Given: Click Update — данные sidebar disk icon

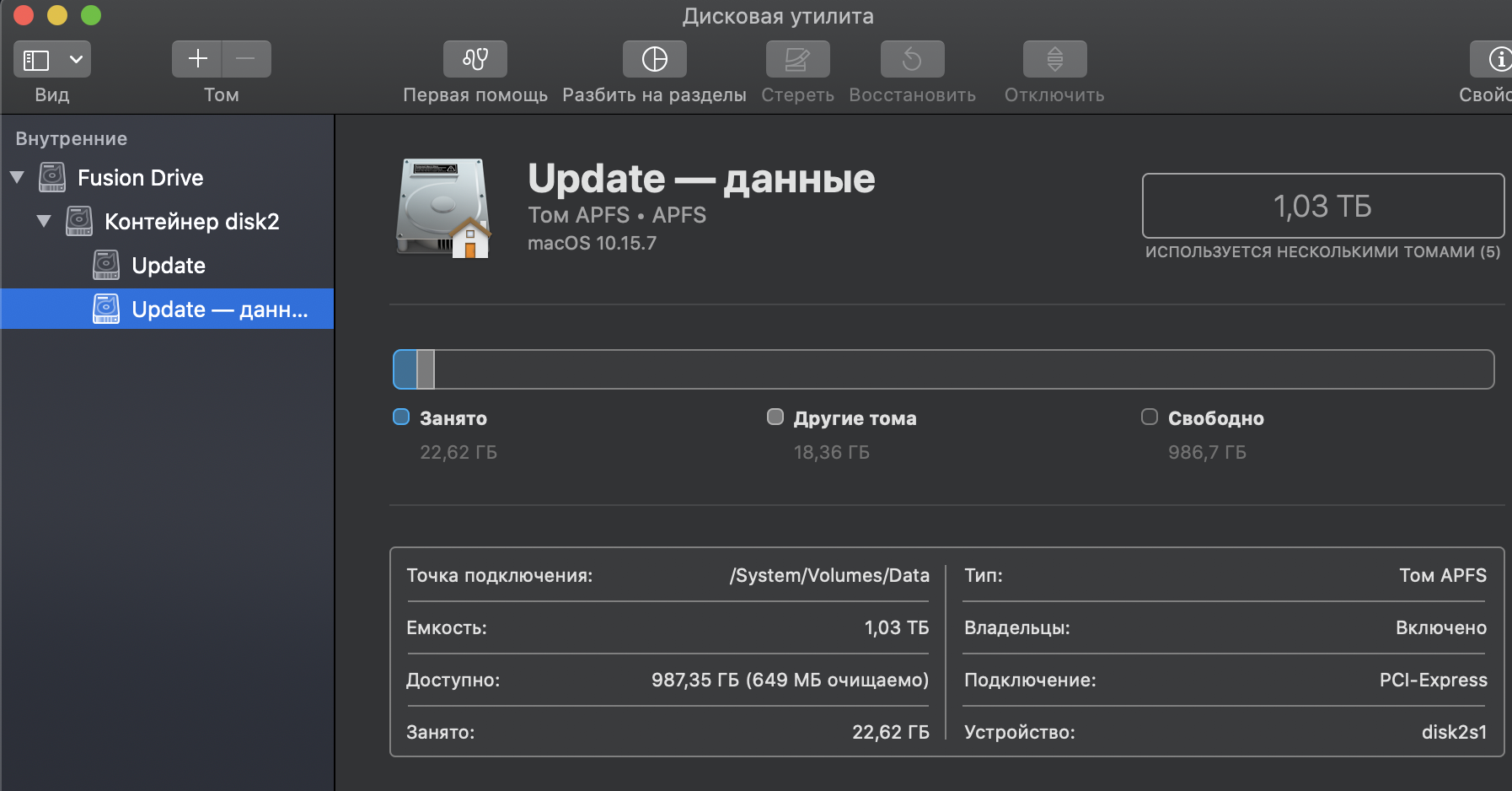Looking at the screenshot, I should (106, 309).
